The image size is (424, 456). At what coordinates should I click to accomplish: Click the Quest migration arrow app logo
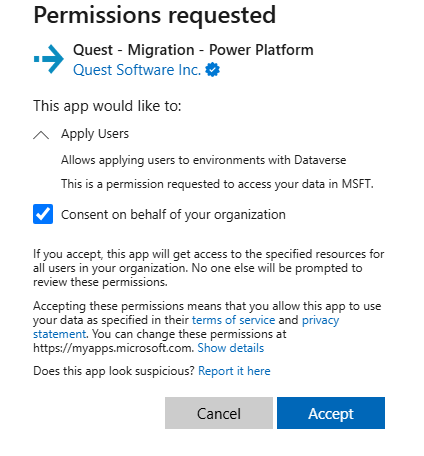(x=49, y=59)
